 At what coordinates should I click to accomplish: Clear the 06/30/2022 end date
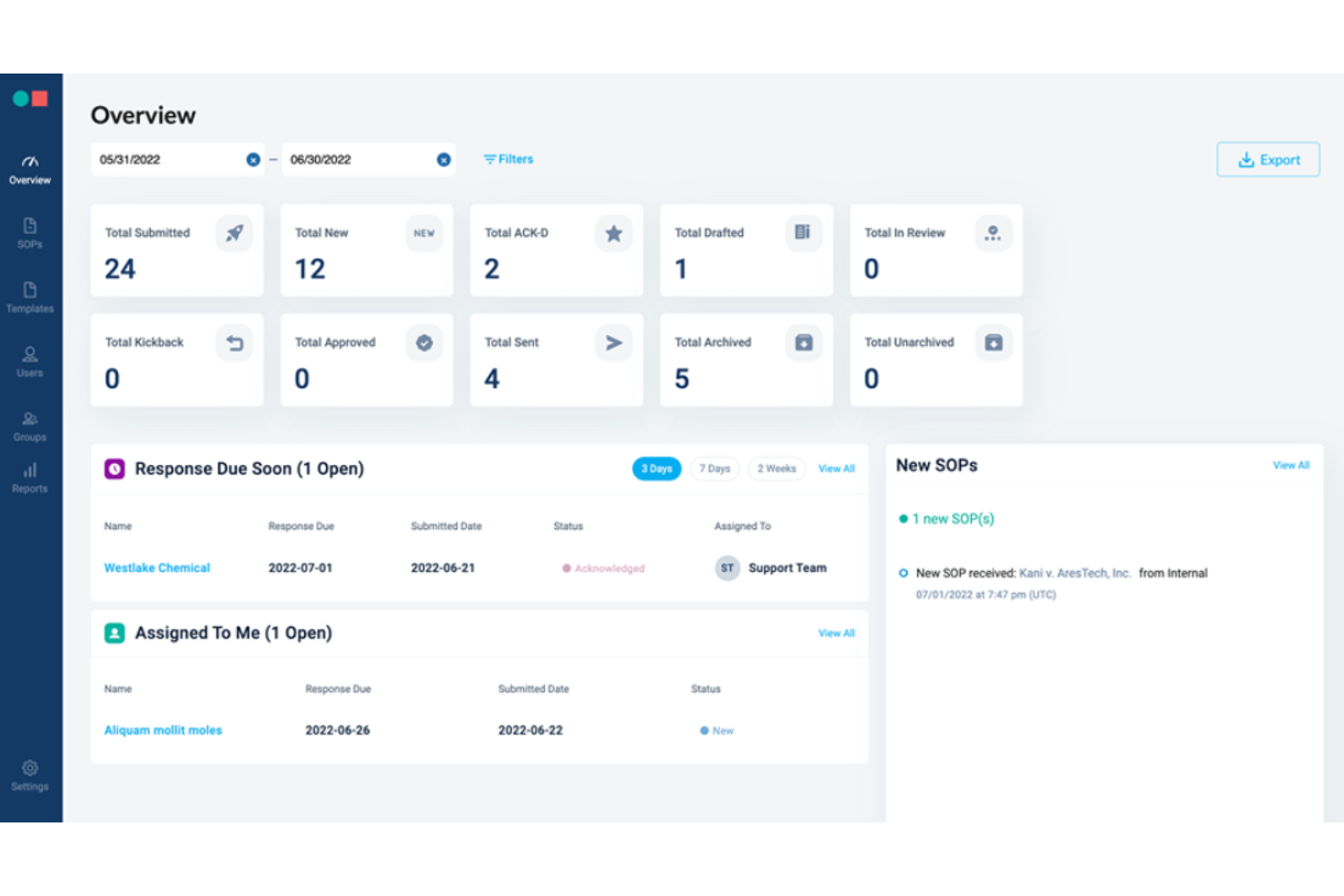point(443,160)
